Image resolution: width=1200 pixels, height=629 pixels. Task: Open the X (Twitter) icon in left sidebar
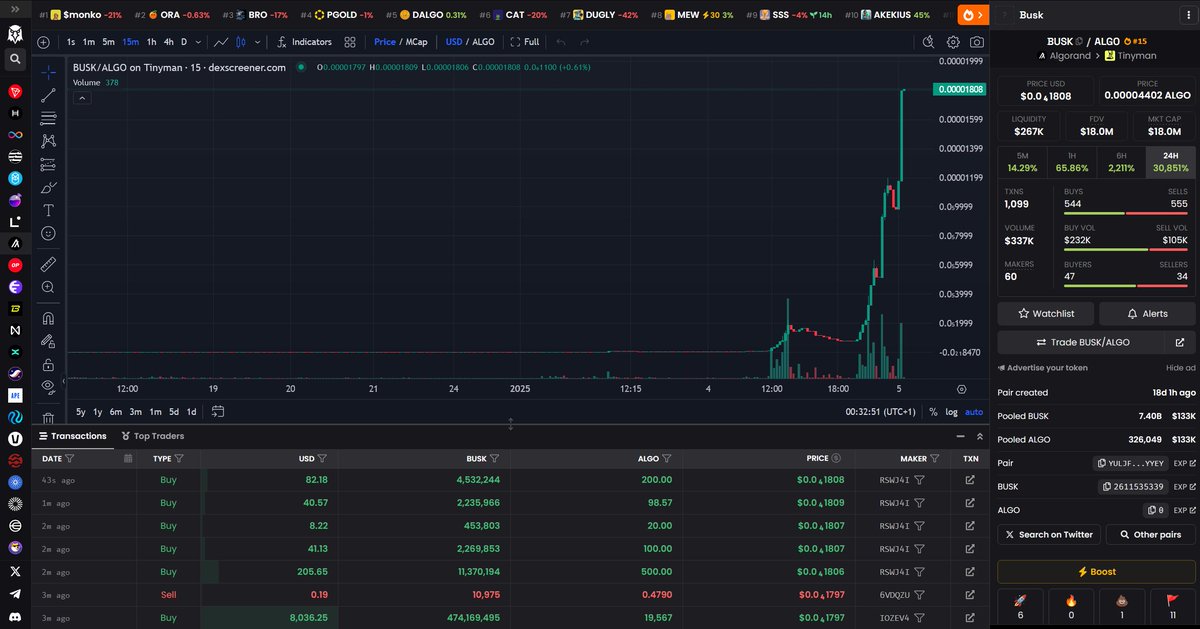click(x=15, y=572)
